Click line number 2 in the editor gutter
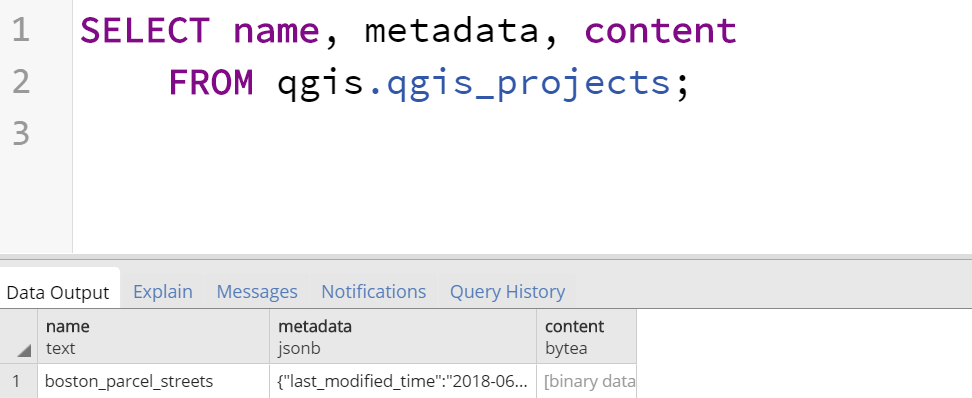Image resolution: width=972 pixels, height=398 pixels. click(x=21, y=82)
